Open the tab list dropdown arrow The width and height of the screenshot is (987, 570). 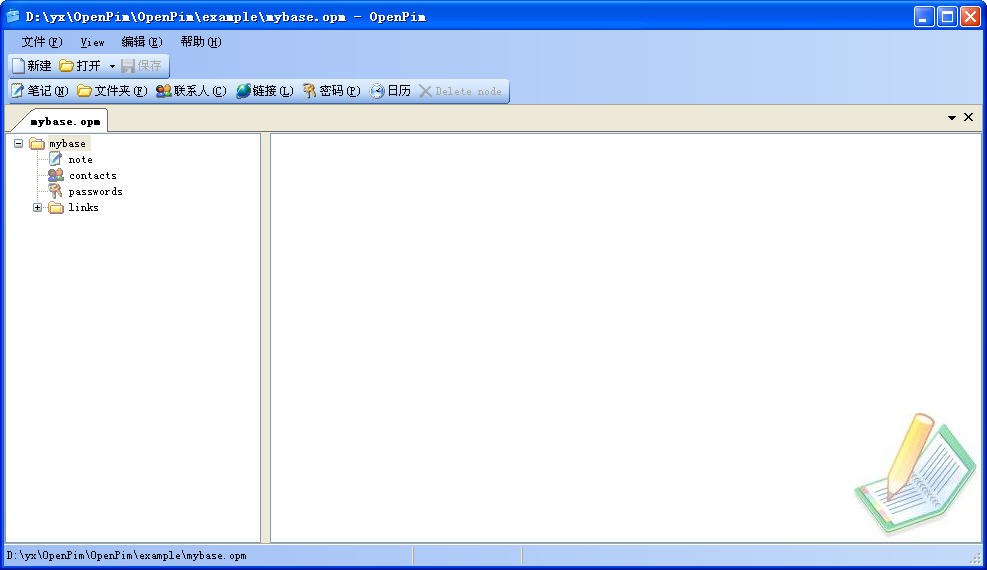coord(952,118)
